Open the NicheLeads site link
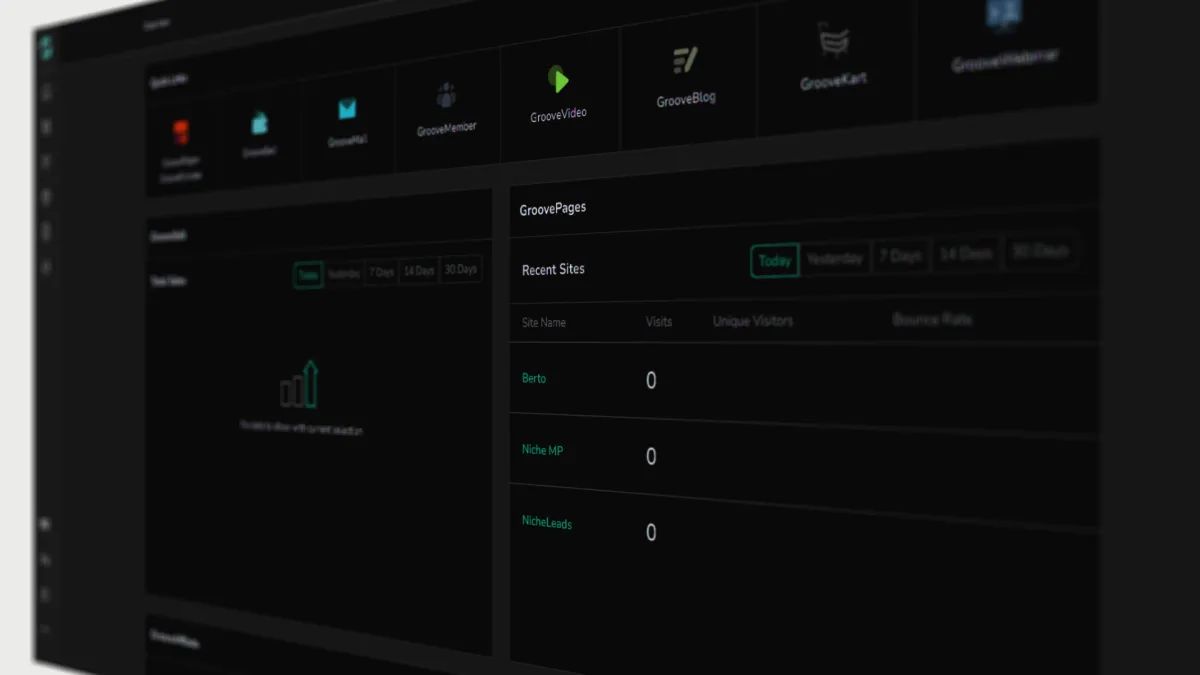This screenshot has height=675, width=1200. pos(547,522)
